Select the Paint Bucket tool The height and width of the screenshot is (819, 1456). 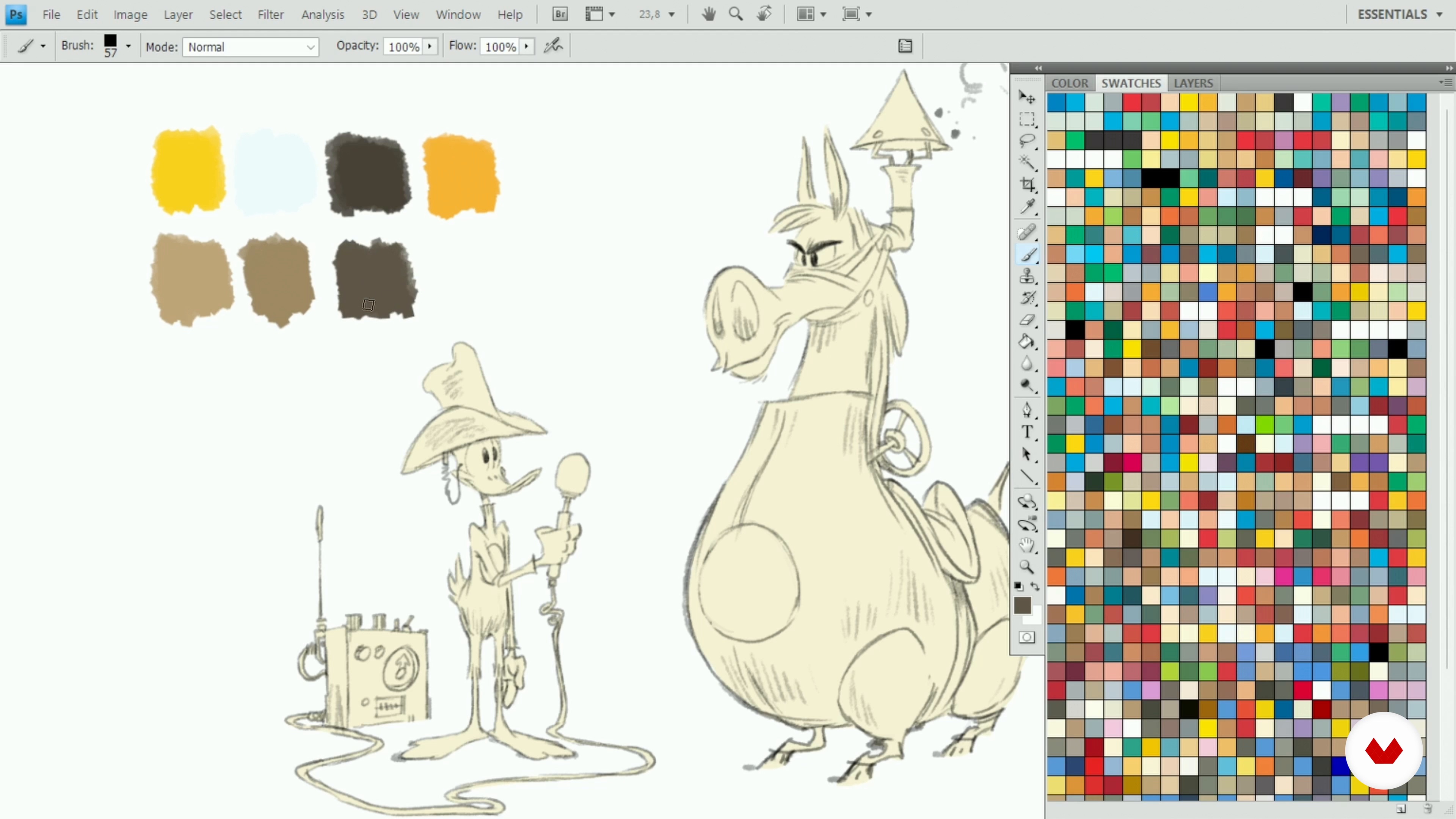(1027, 342)
